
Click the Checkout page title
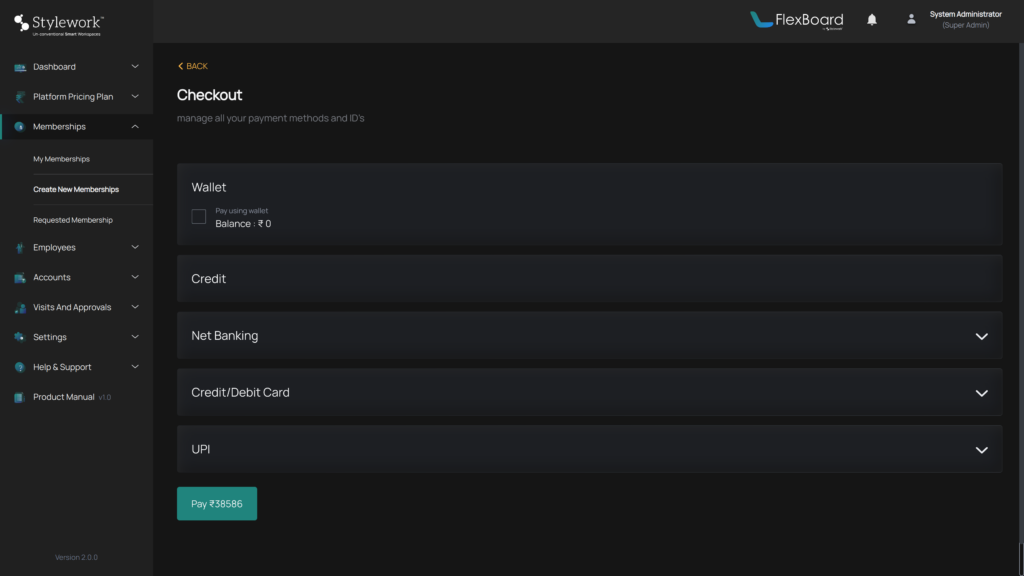coord(210,95)
